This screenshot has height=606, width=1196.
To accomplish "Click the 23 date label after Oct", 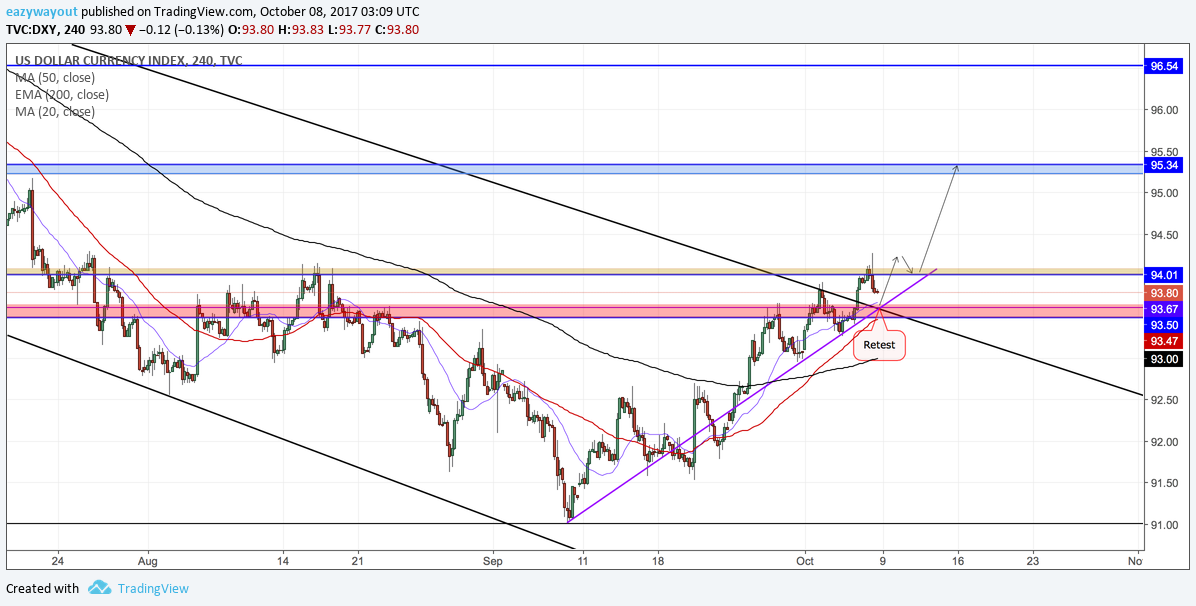I will click(1034, 561).
